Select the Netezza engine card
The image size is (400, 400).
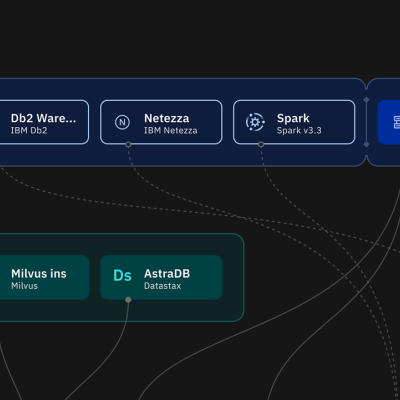(161, 122)
